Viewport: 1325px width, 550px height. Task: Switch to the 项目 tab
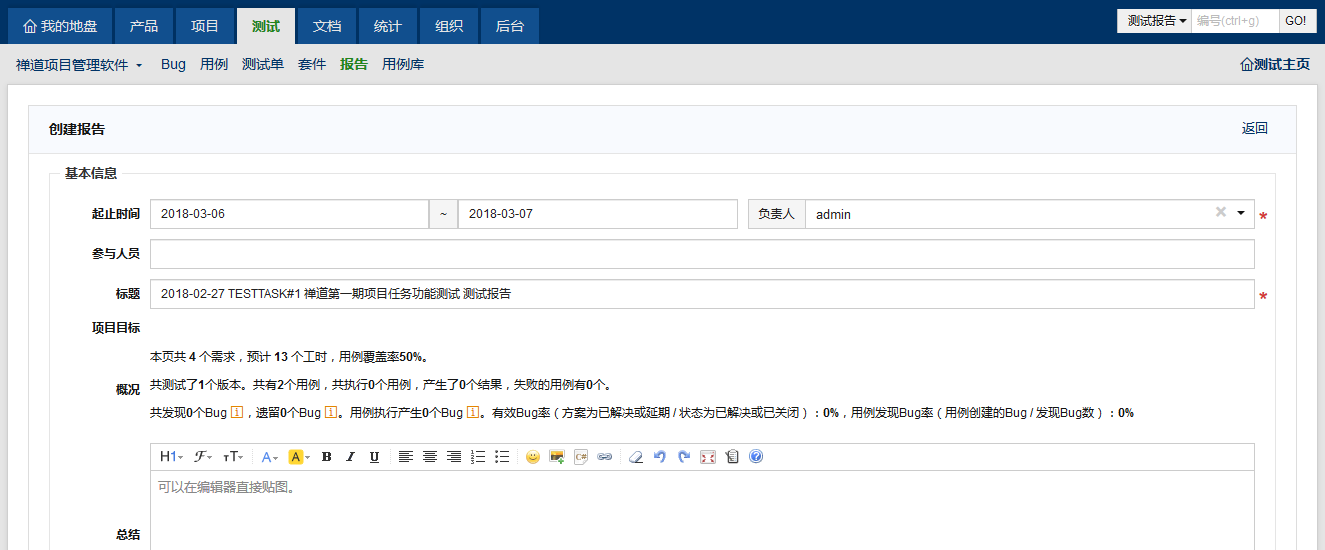tap(205, 26)
